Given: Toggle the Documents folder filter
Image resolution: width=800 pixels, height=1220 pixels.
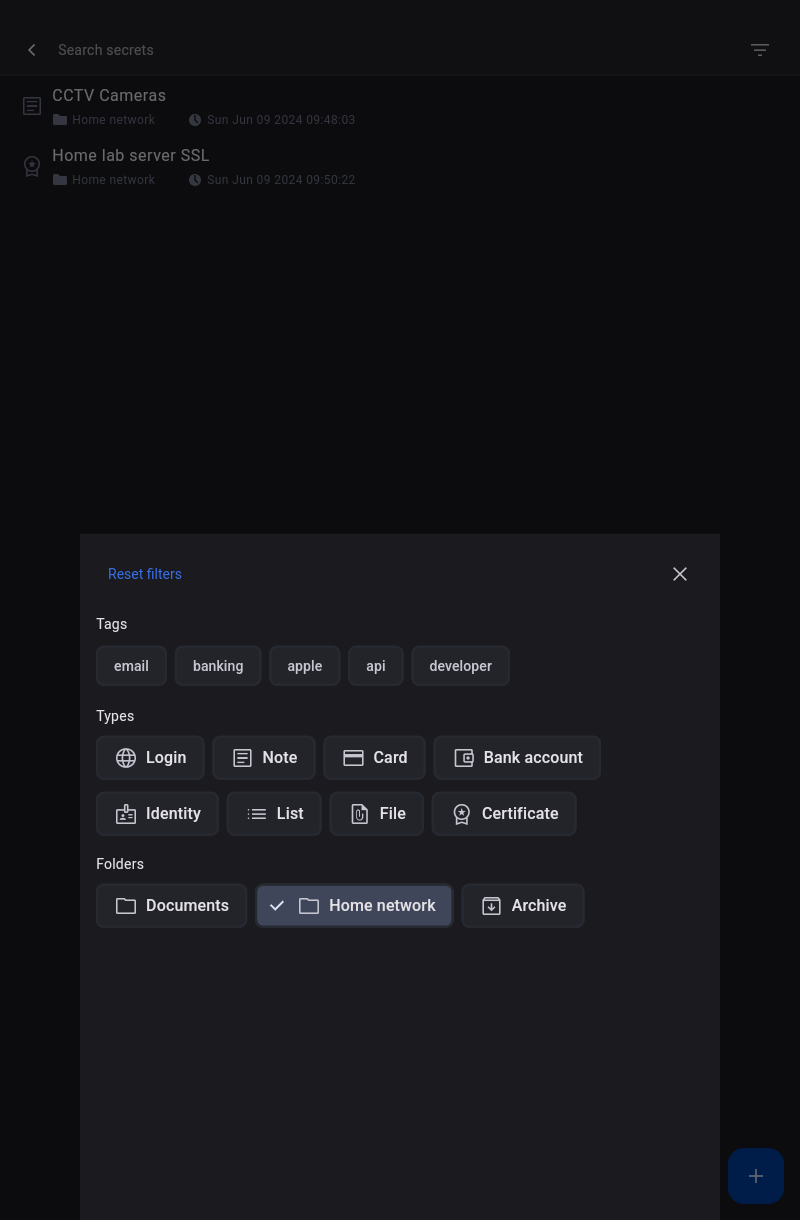Looking at the screenshot, I should point(171,906).
